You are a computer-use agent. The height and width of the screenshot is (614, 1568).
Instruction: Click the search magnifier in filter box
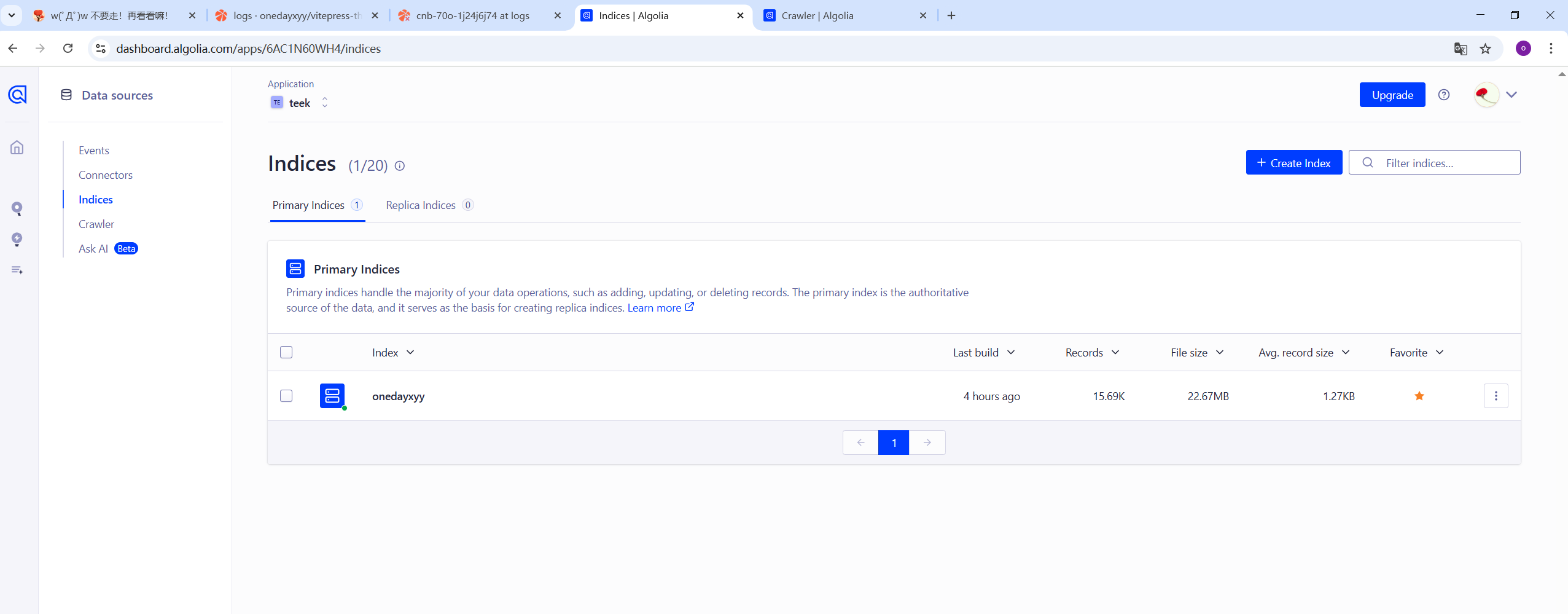click(x=1368, y=163)
